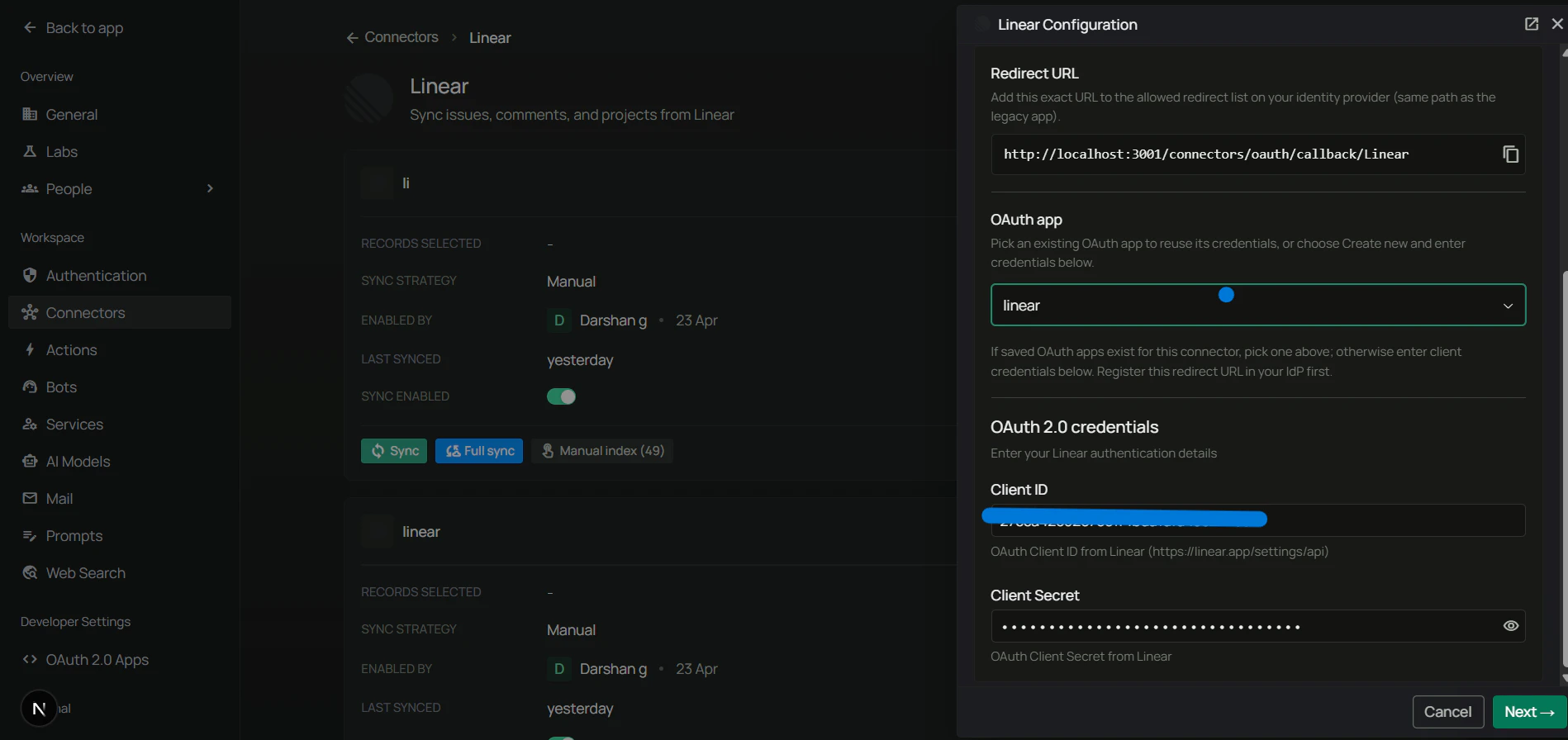Expand the People submenu chevron
Image resolution: width=1568 pixels, height=740 pixels.
pyautogui.click(x=210, y=188)
